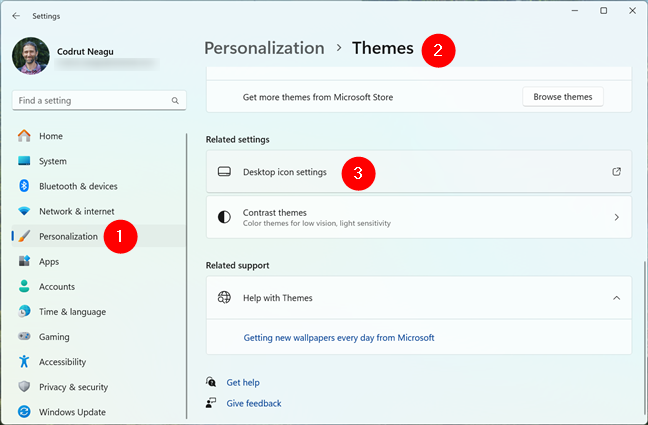Image resolution: width=648 pixels, height=425 pixels.
Task: Open Desktop icon settings
Action: [419, 172]
